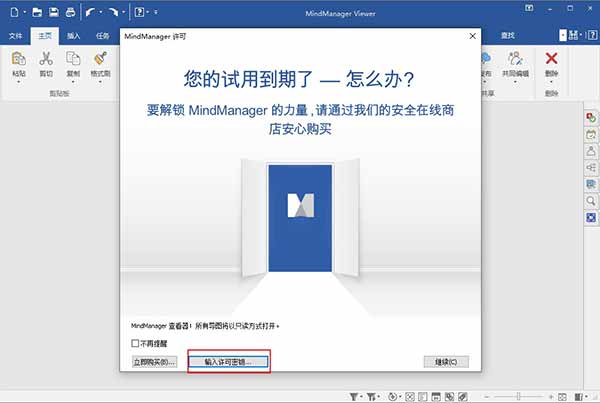Open the dropdown next to New document icon
Image resolution: width=600 pixels, height=403 pixels.
click(x=24, y=13)
